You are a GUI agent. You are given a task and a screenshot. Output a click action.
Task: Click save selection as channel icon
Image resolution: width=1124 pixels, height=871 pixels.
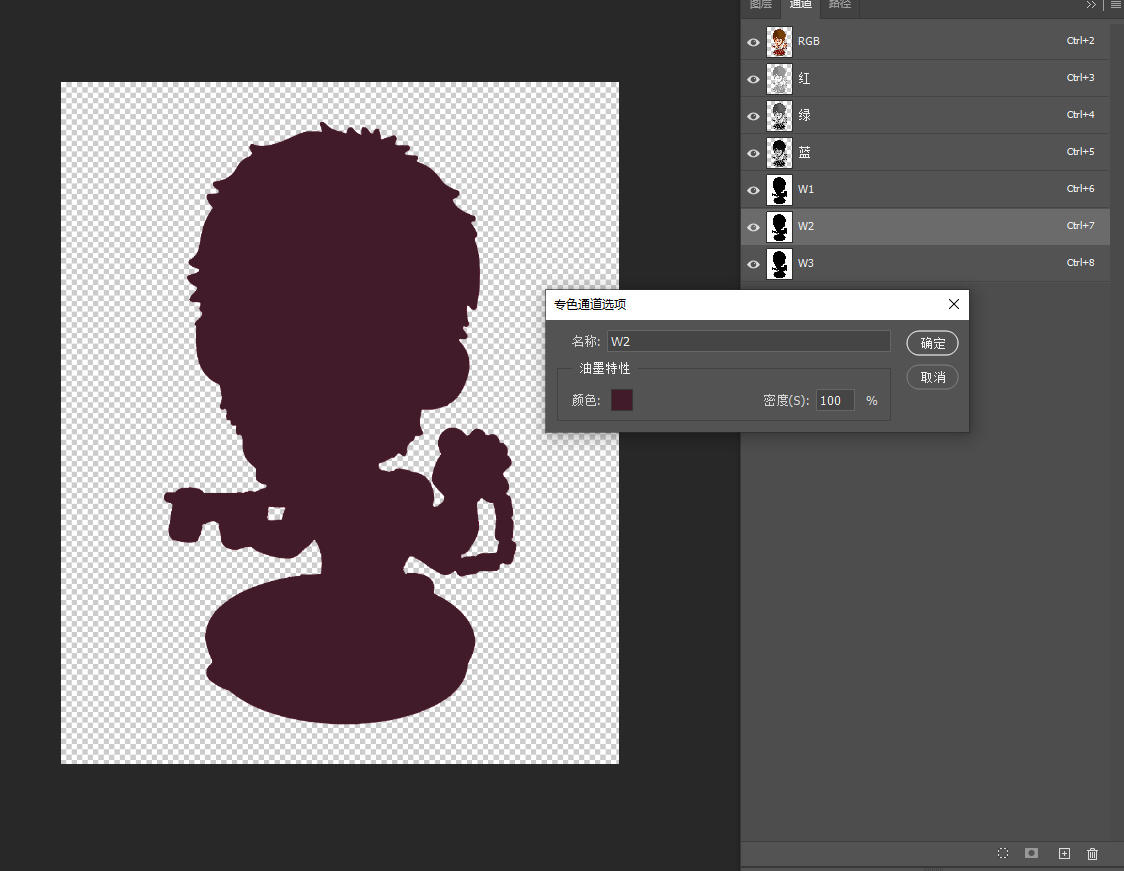tap(1031, 853)
